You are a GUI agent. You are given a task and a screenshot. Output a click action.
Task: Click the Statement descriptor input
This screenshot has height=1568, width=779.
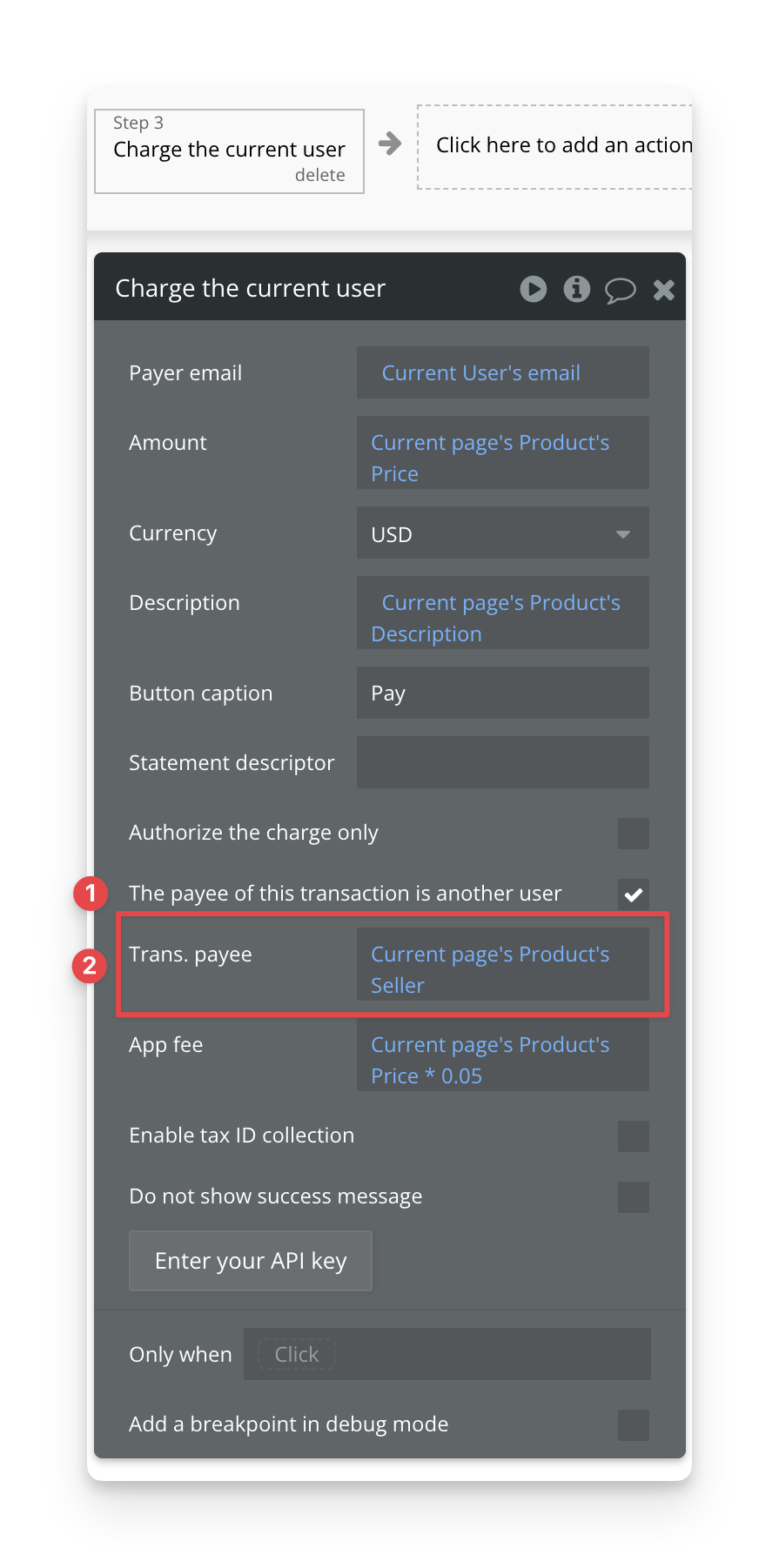point(503,762)
